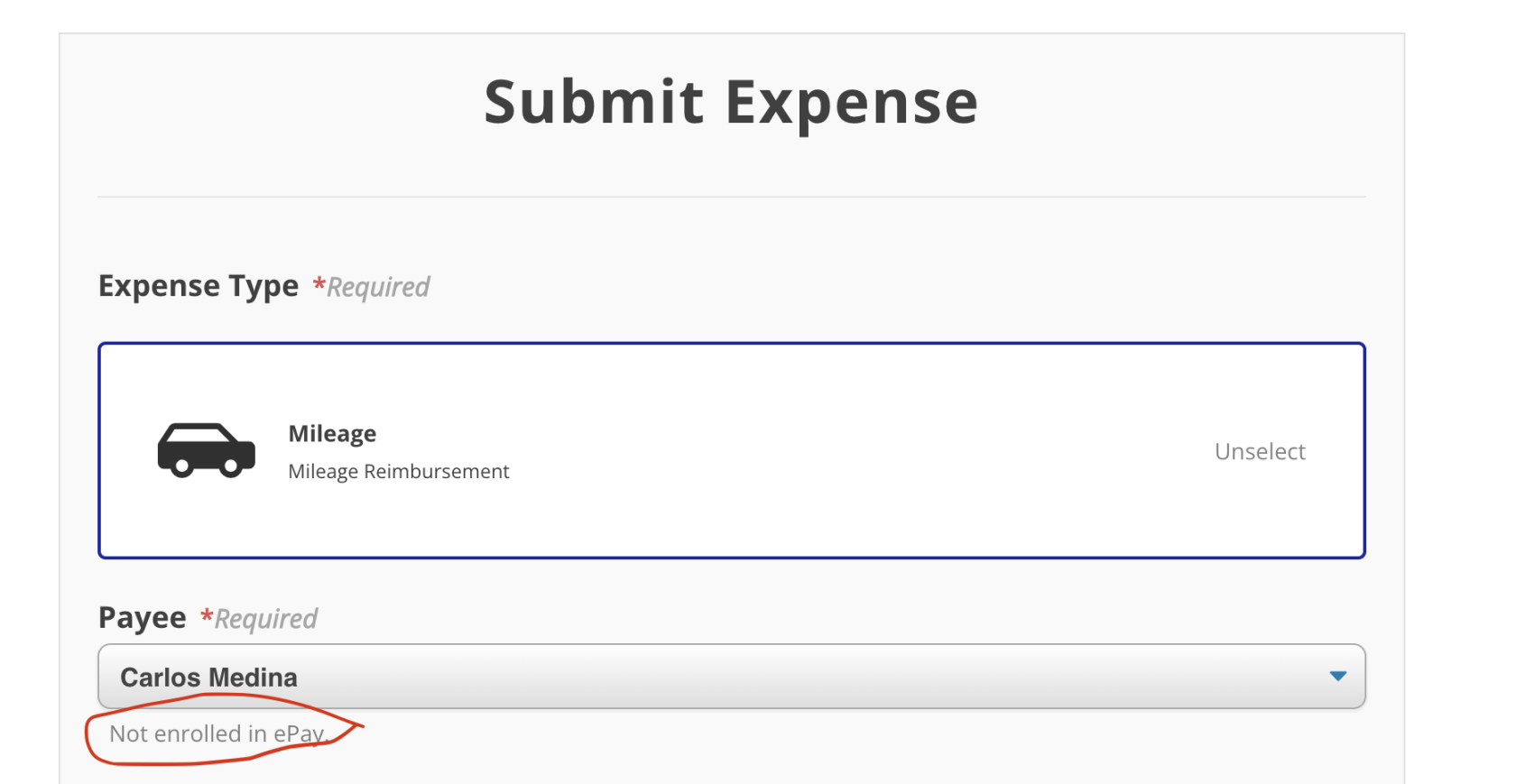The image size is (1516, 784).
Task: Click the divider line under the heading
Action: tap(731, 197)
